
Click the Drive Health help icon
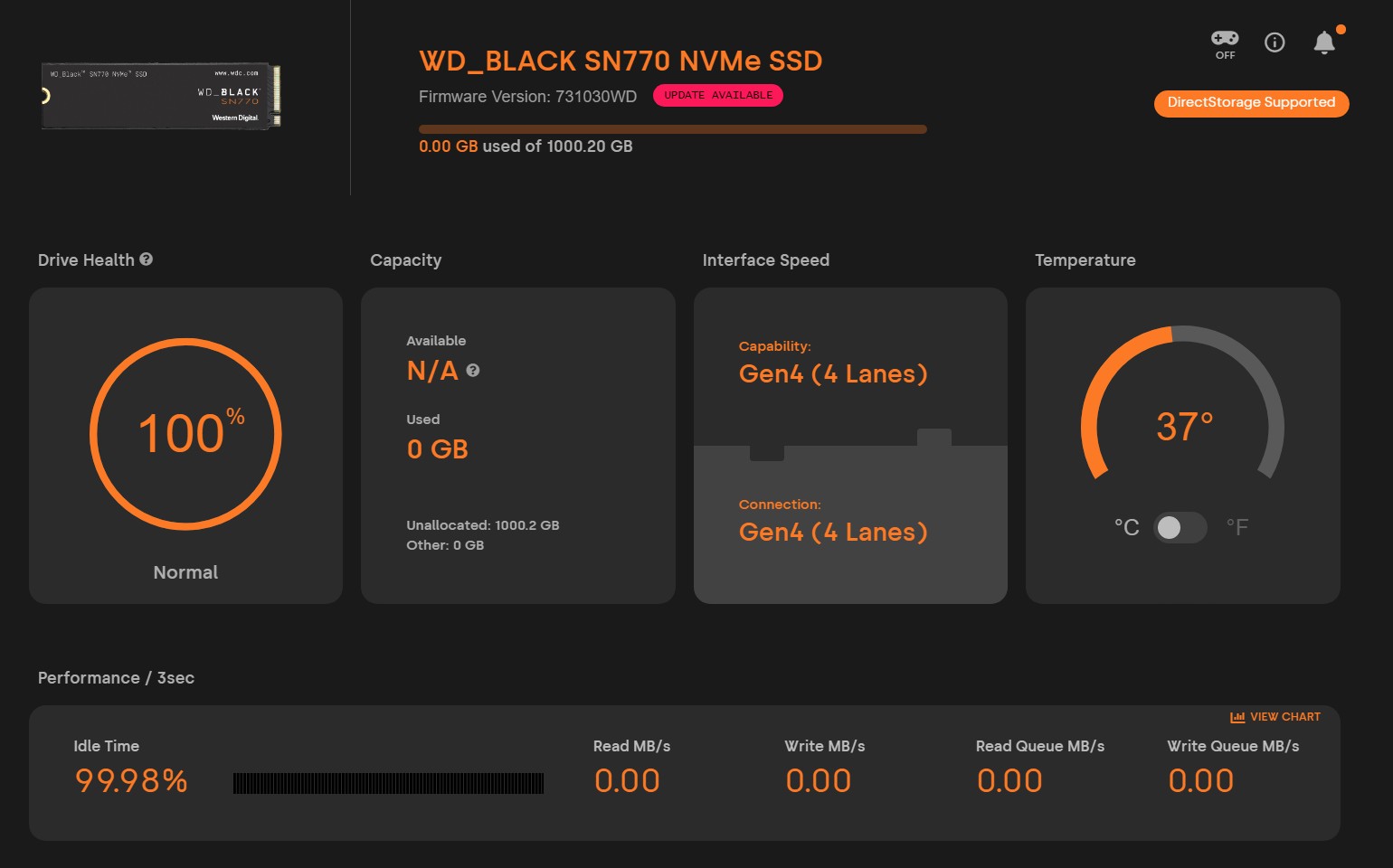coord(147,259)
